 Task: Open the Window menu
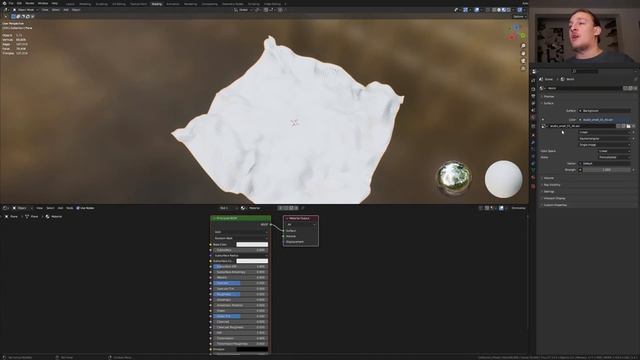tap(43, 3)
